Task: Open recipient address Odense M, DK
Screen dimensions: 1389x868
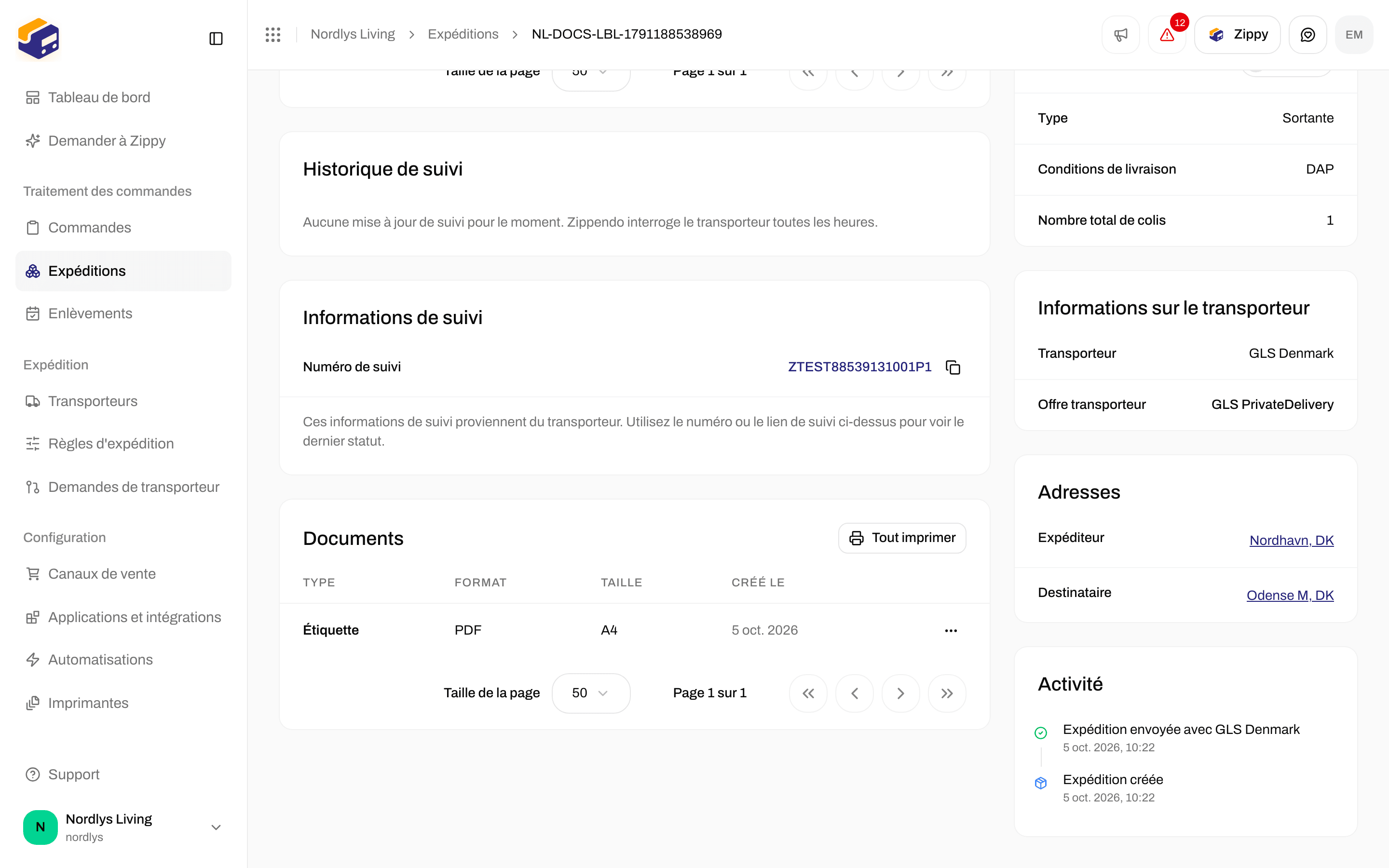Action: click(x=1290, y=596)
